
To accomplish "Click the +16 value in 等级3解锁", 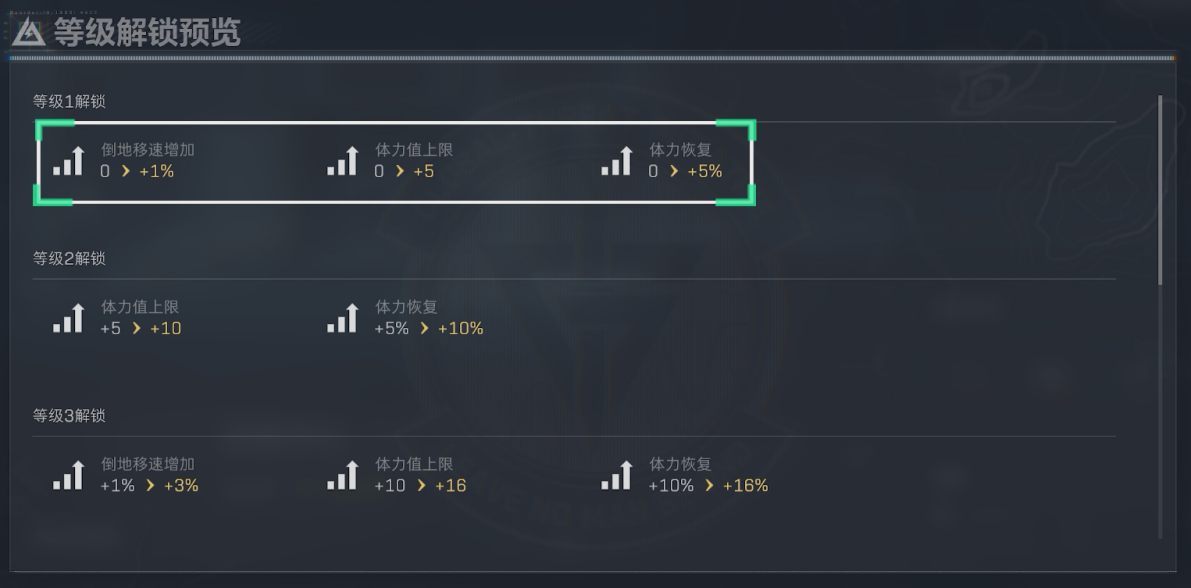I will point(450,486).
